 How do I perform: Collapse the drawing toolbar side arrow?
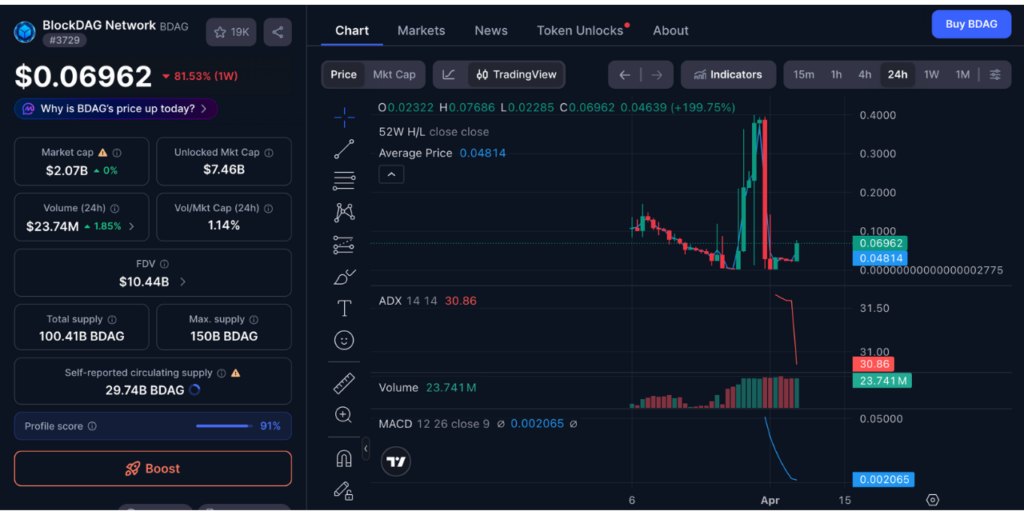[x=366, y=448]
